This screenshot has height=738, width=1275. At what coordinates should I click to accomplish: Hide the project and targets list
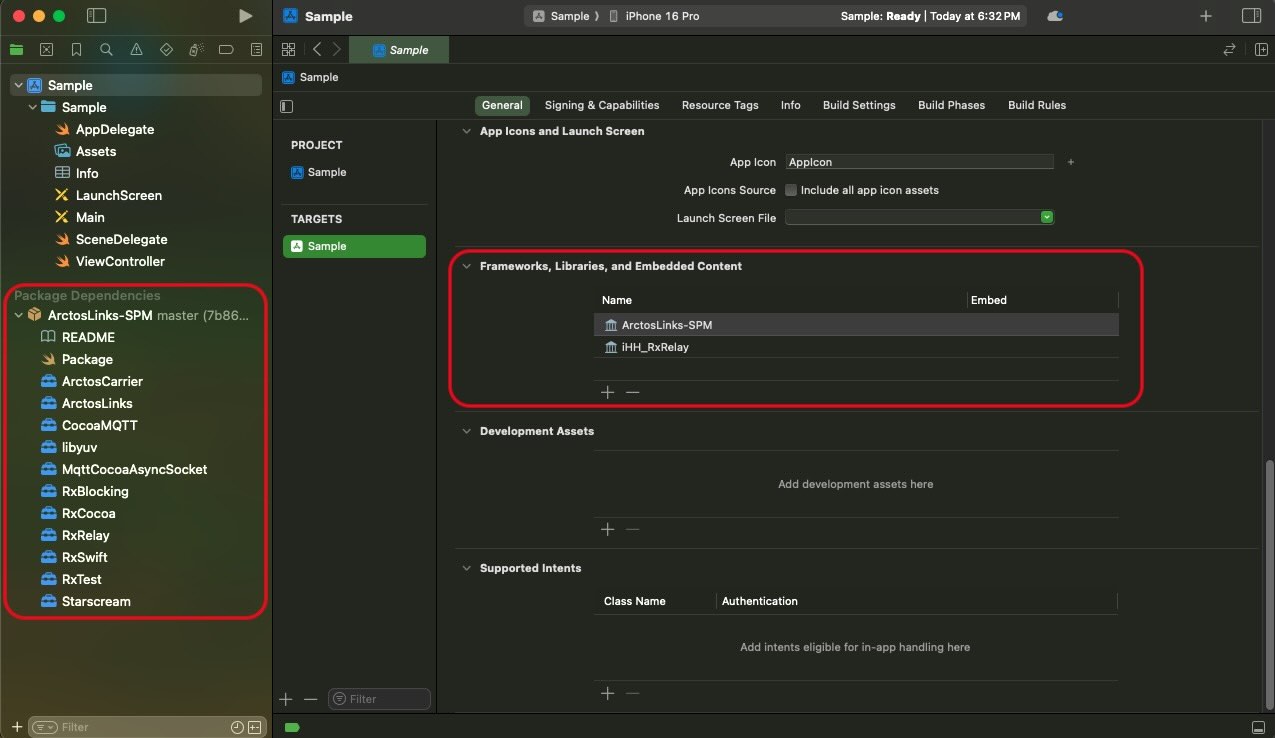tap(287, 106)
